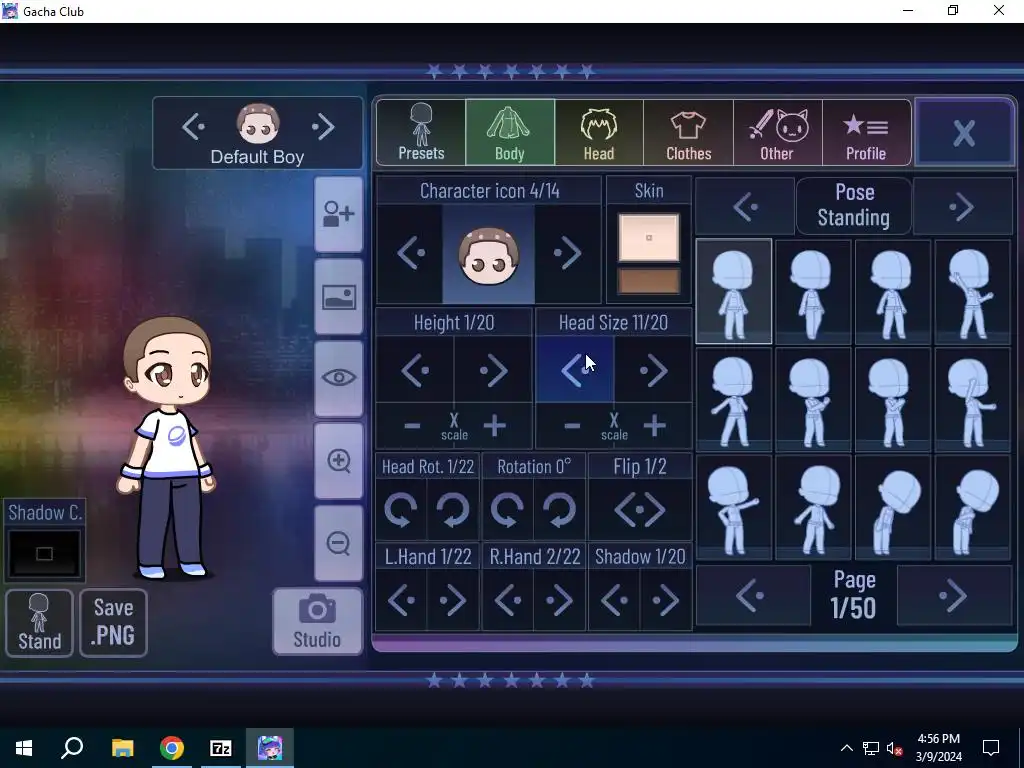This screenshot has width=1024, height=768.
Task: Click the Stand button
Action: point(39,622)
